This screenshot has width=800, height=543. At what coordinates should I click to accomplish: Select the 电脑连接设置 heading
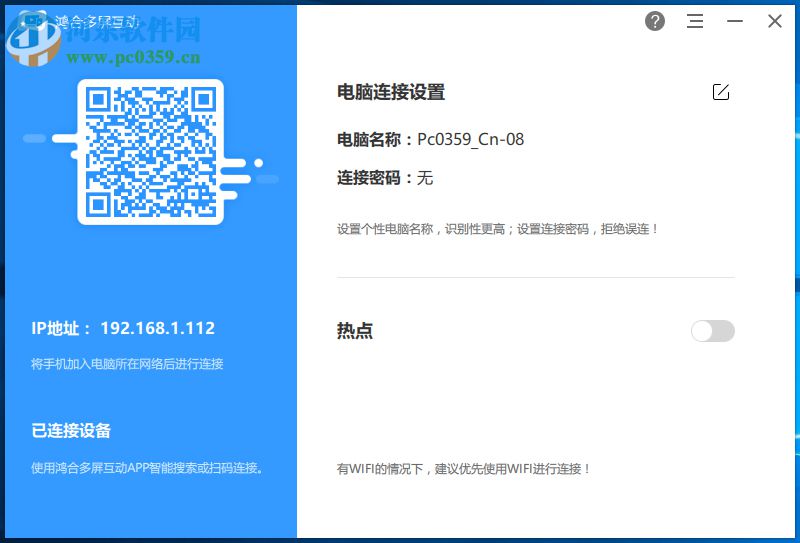click(x=391, y=92)
